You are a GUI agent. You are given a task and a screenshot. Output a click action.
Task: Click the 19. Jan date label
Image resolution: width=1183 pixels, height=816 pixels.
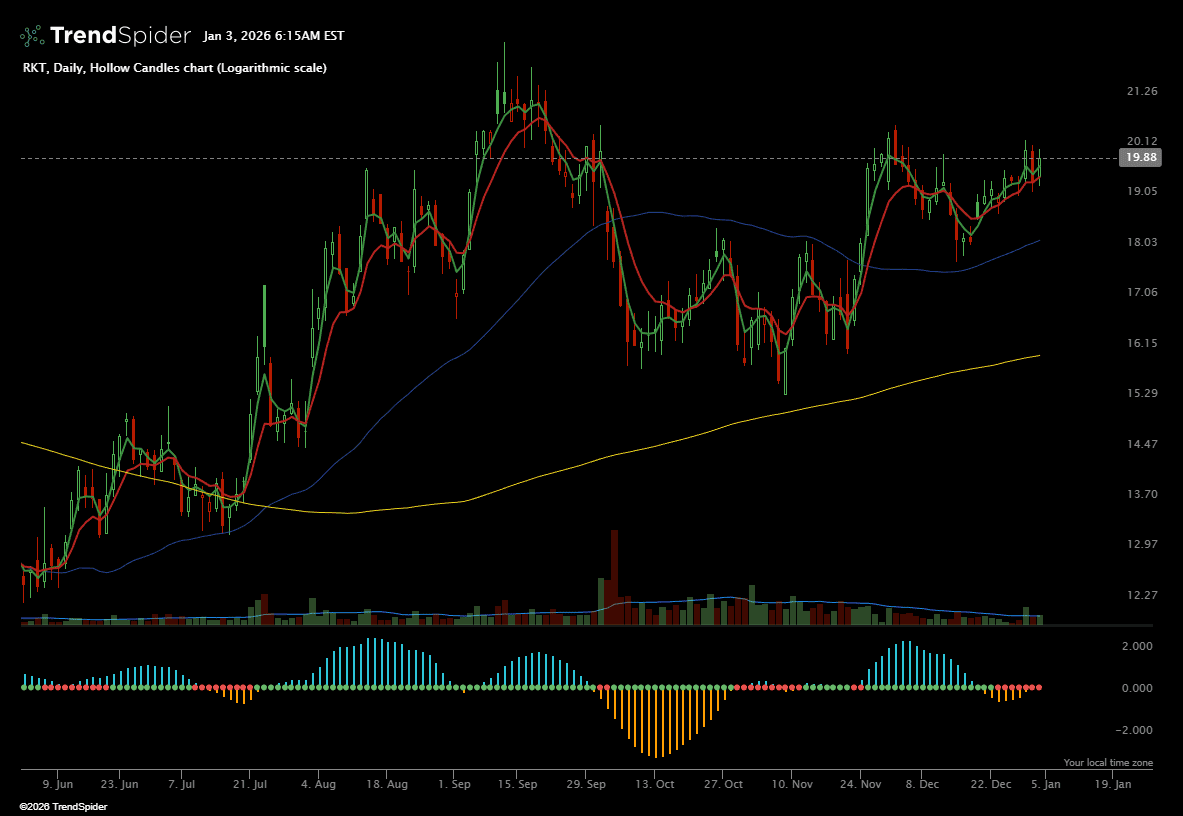(x=1115, y=785)
